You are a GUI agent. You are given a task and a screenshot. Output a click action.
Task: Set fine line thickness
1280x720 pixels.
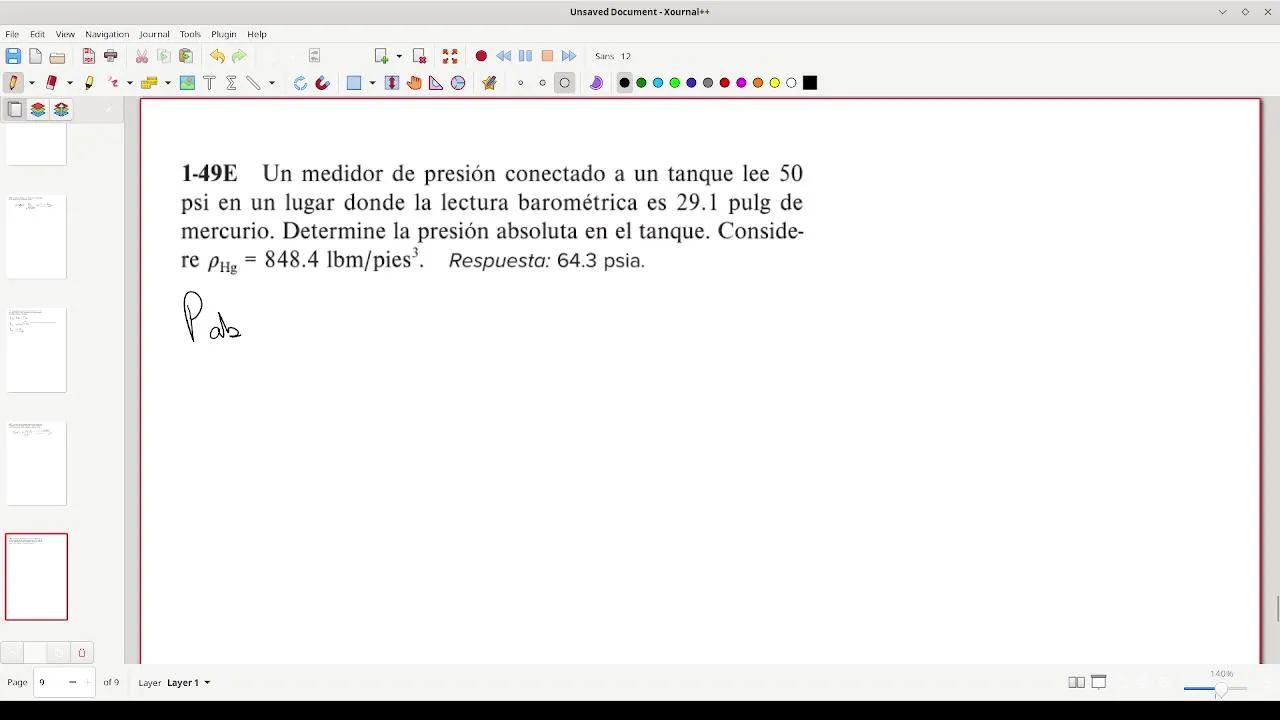[520, 83]
